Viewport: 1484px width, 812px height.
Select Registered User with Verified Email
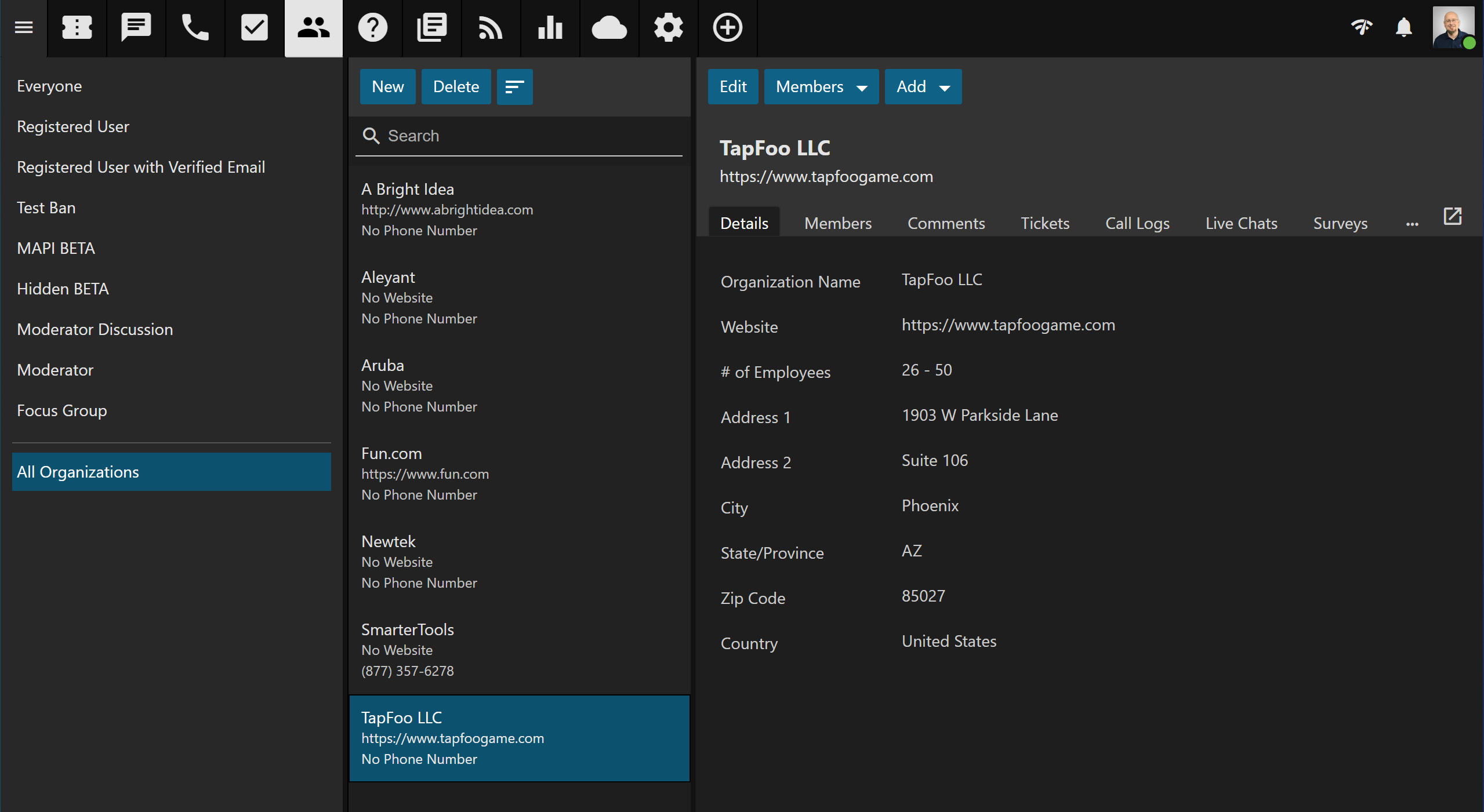(172, 167)
